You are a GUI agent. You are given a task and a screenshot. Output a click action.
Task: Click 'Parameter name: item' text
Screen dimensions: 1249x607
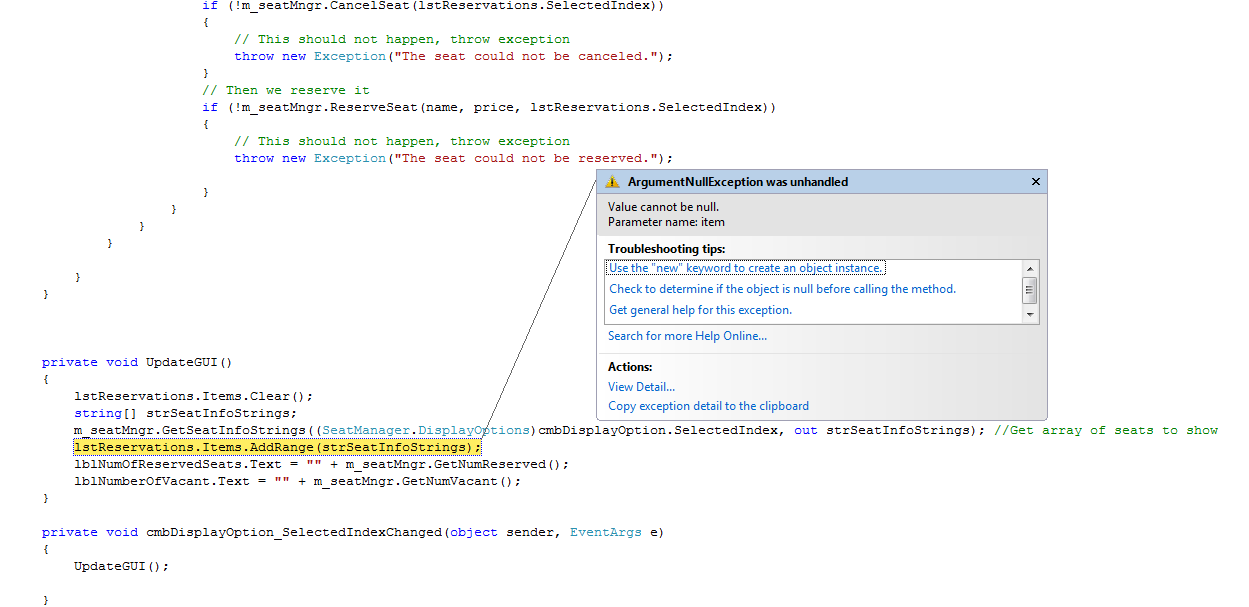point(666,222)
